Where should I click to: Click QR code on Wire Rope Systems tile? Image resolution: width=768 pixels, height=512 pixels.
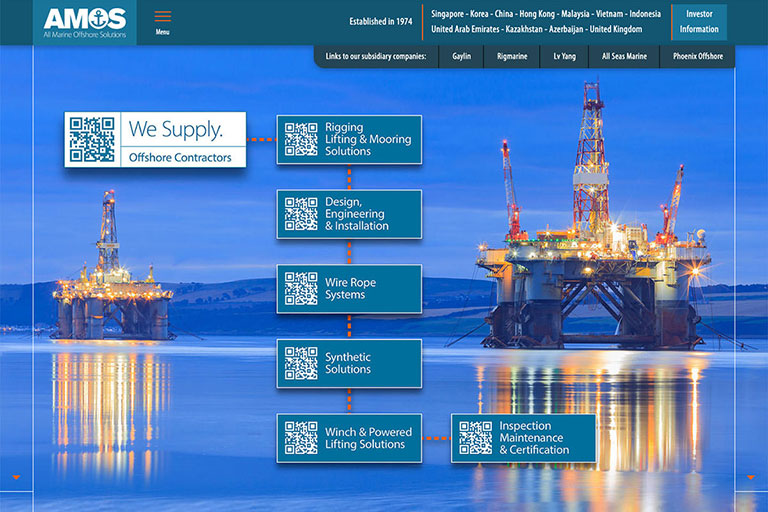(x=301, y=289)
